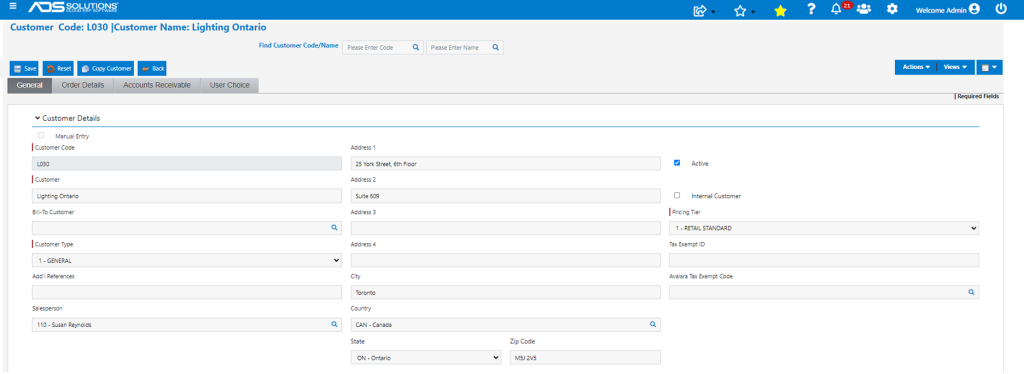Click search icon in customer code finder
Viewport: 1024px width, 374px height.
pos(415,48)
